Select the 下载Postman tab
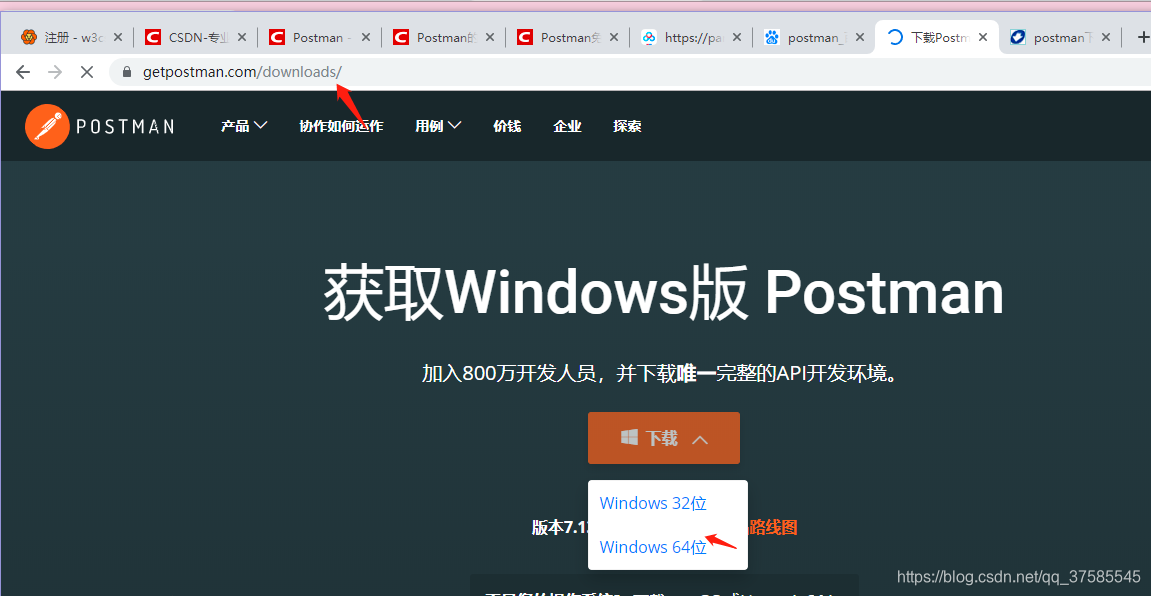Image resolution: width=1151 pixels, height=596 pixels. tap(937, 37)
